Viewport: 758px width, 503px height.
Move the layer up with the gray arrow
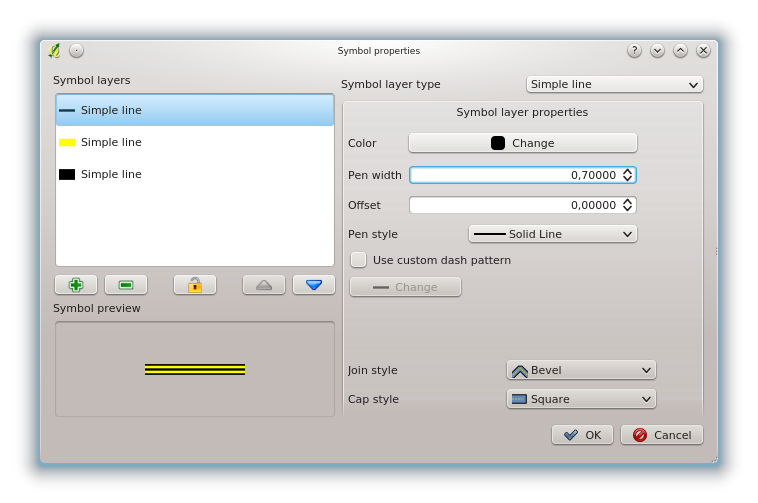(x=264, y=285)
